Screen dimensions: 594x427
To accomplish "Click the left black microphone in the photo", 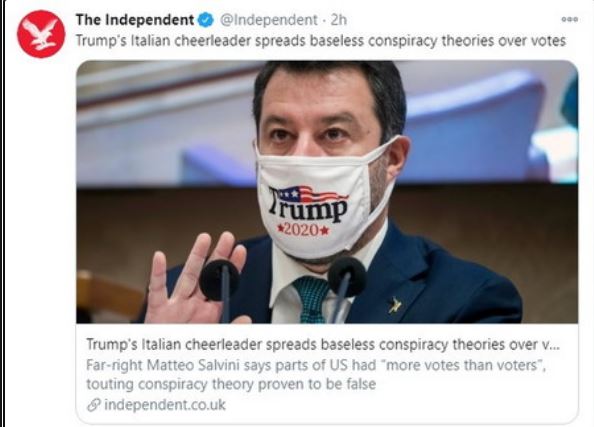I will coord(220,280).
